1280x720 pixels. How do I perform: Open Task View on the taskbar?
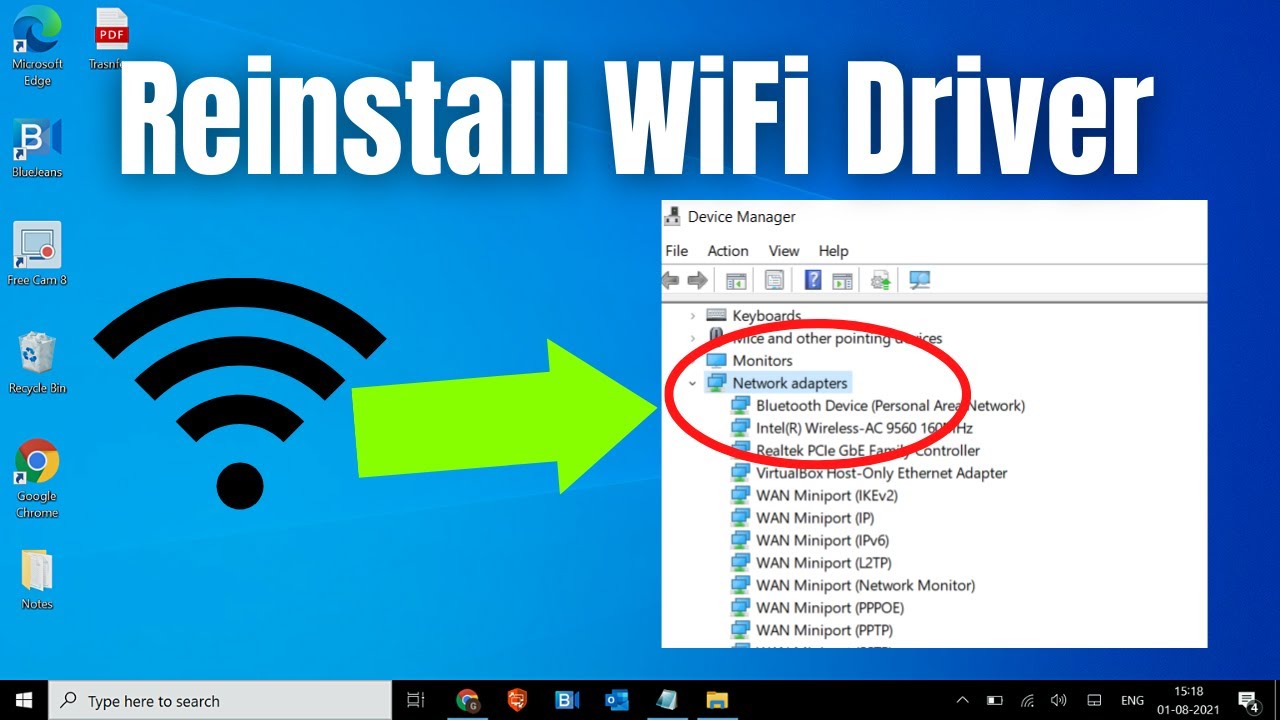tap(416, 700)
